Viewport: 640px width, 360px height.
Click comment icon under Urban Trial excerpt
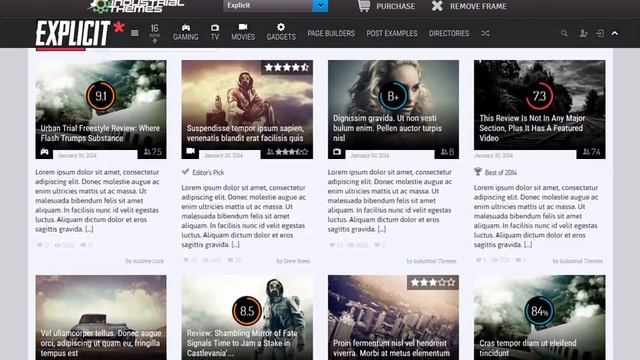point(83,245)
